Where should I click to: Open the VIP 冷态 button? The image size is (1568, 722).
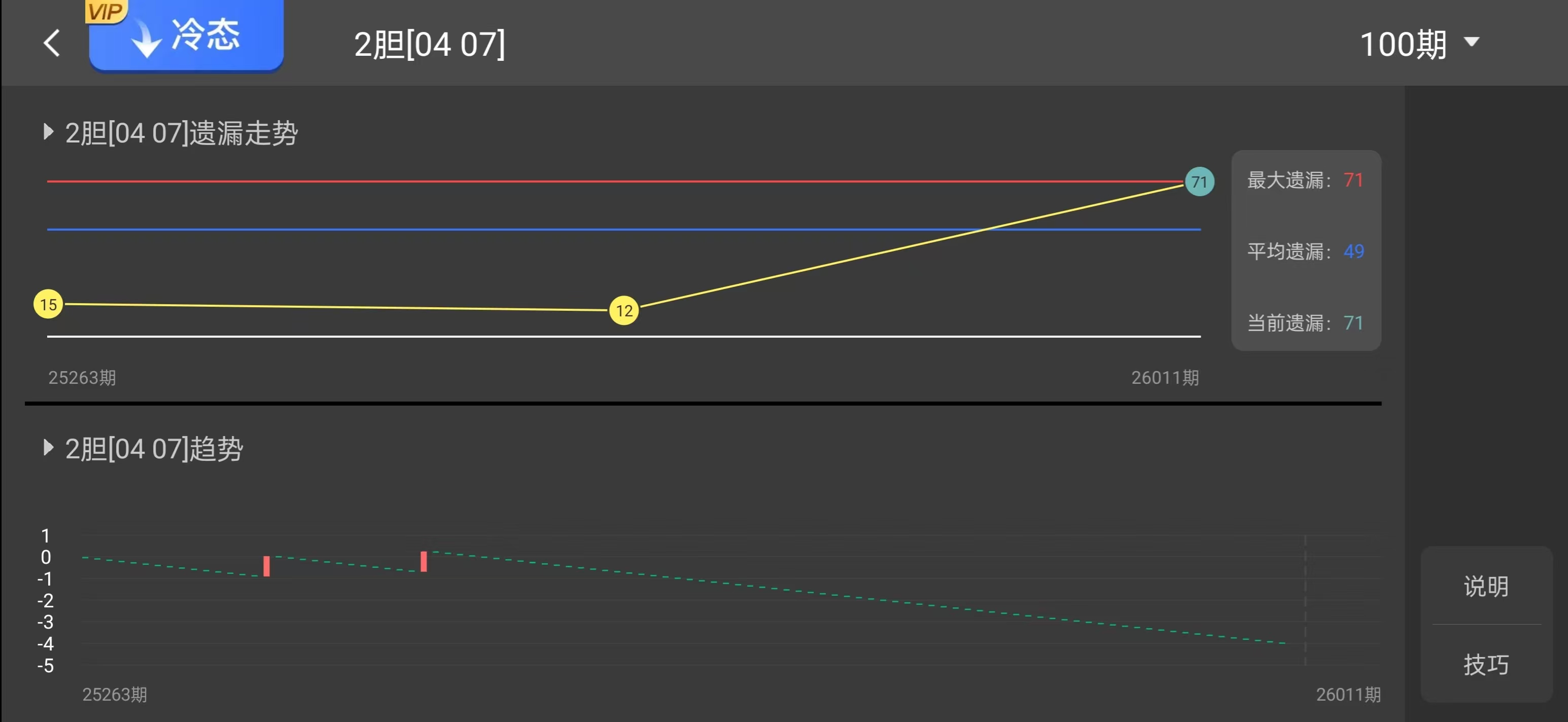tap(186, 37)
